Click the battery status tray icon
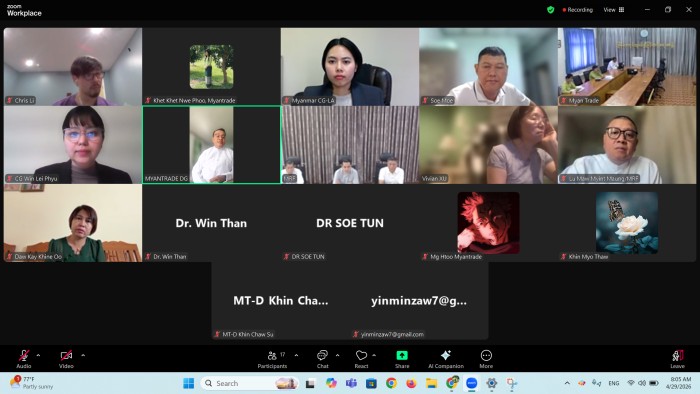The width and height of the screenshot is (700, 394). [x=654, y=383]
